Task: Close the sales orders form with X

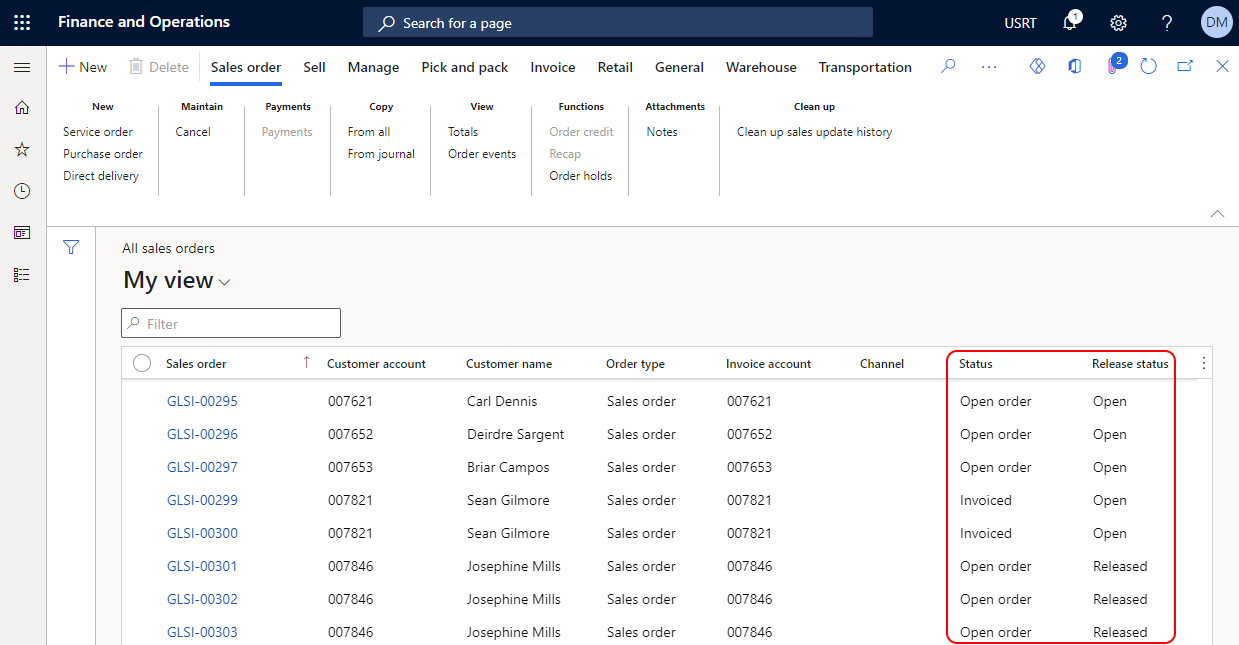Action: coord(1222,66)
